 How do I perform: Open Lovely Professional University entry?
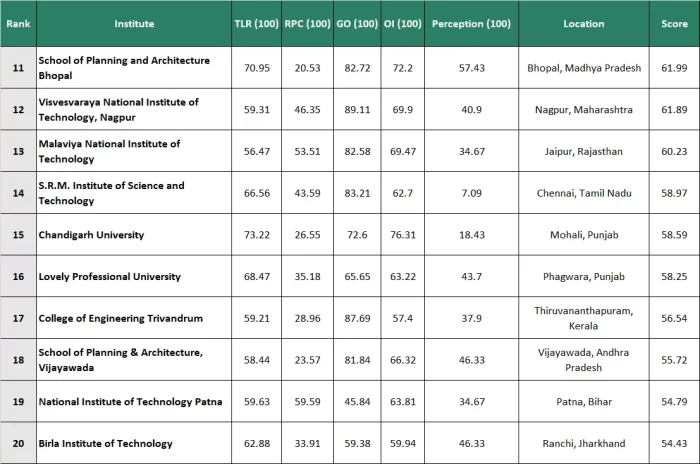(109, 276)
